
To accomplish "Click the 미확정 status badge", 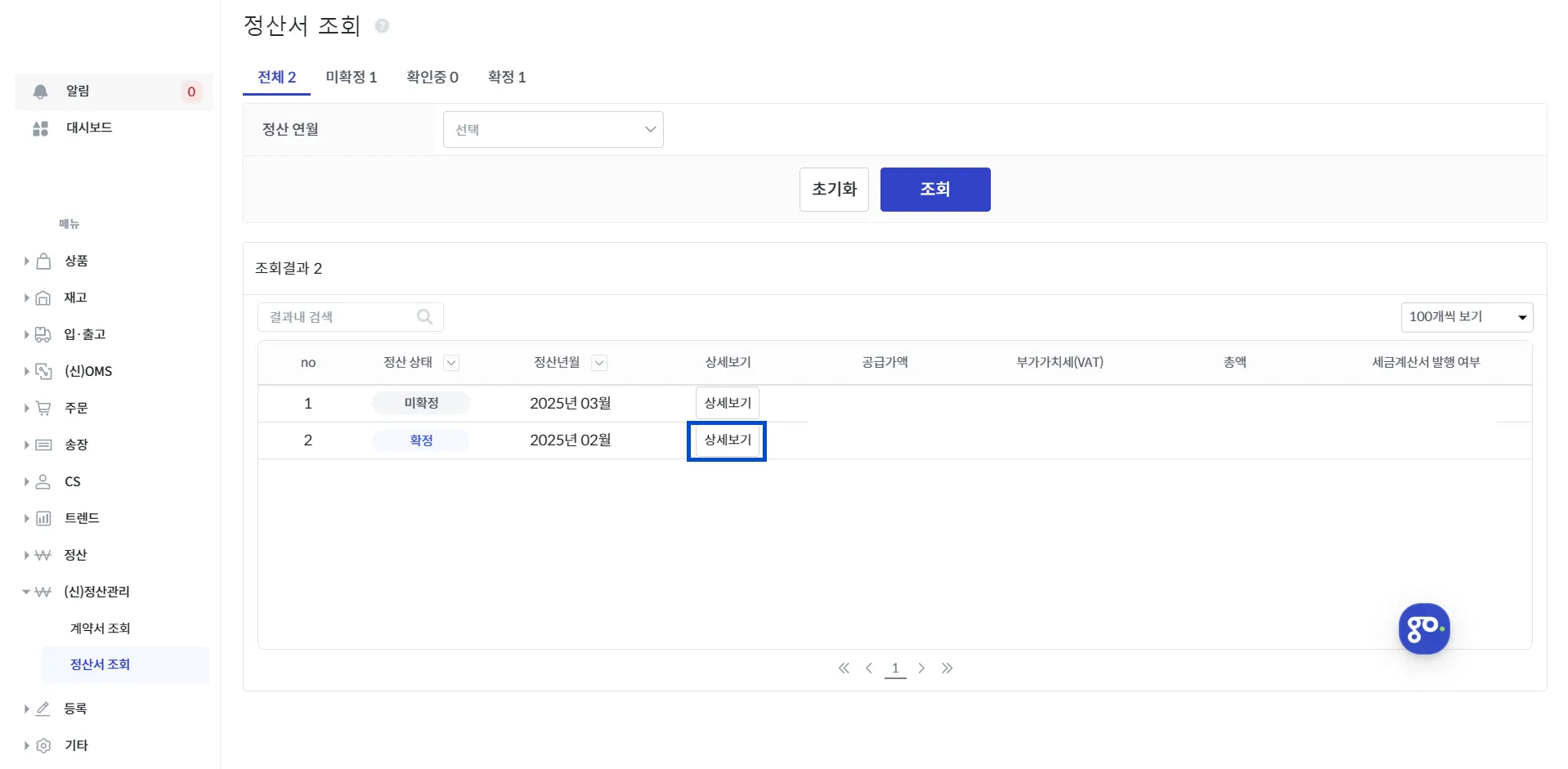I will coord(421,403).
